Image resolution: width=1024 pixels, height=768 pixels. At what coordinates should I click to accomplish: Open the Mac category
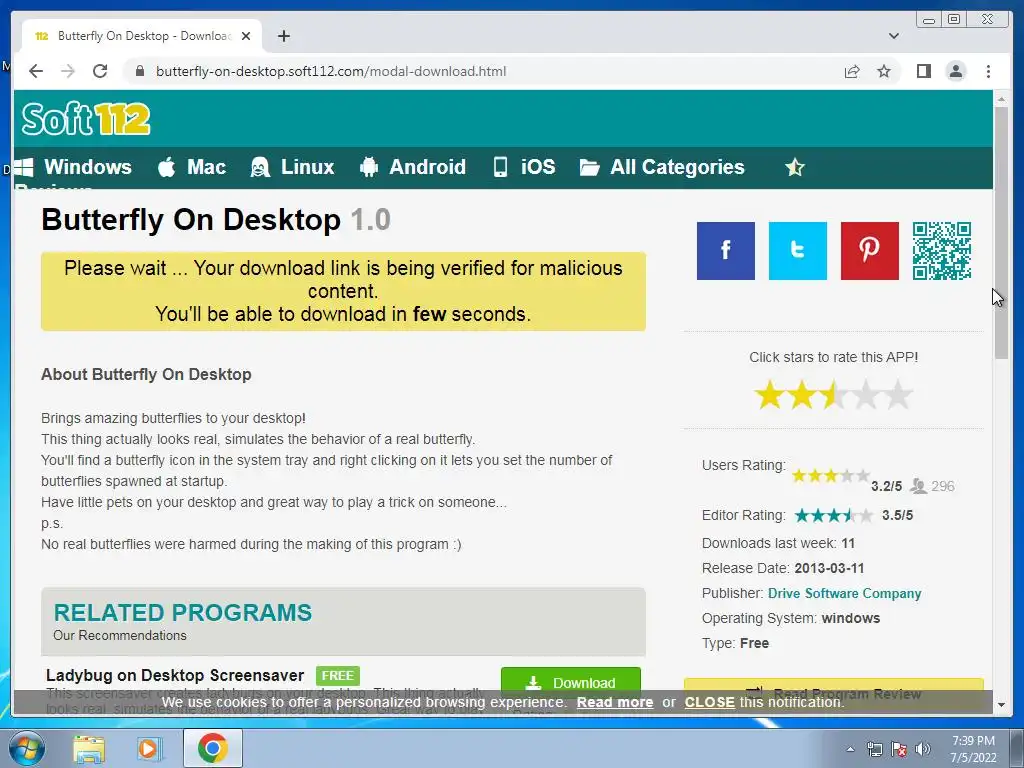tap(192, 167)
